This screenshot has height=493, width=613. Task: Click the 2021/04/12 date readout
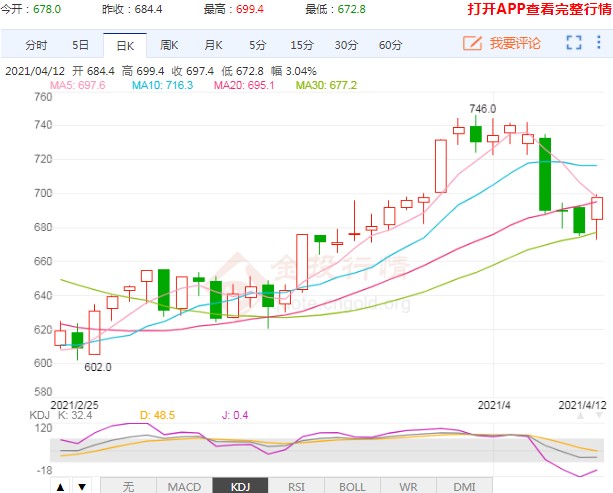coord(35,71)
